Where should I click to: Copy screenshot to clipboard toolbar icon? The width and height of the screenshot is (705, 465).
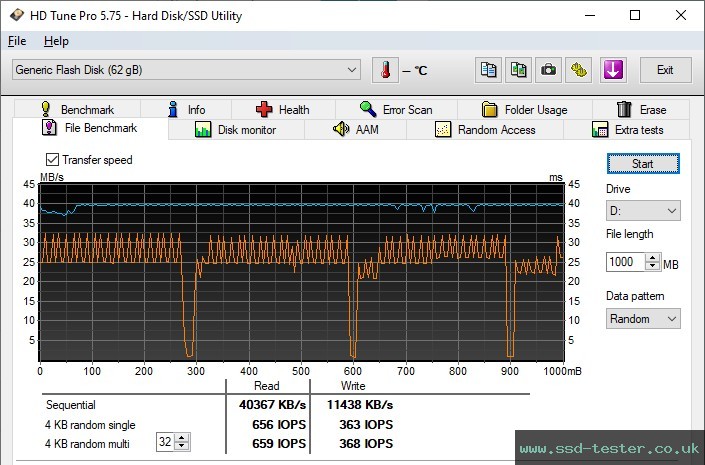click(x=518, y=70)
